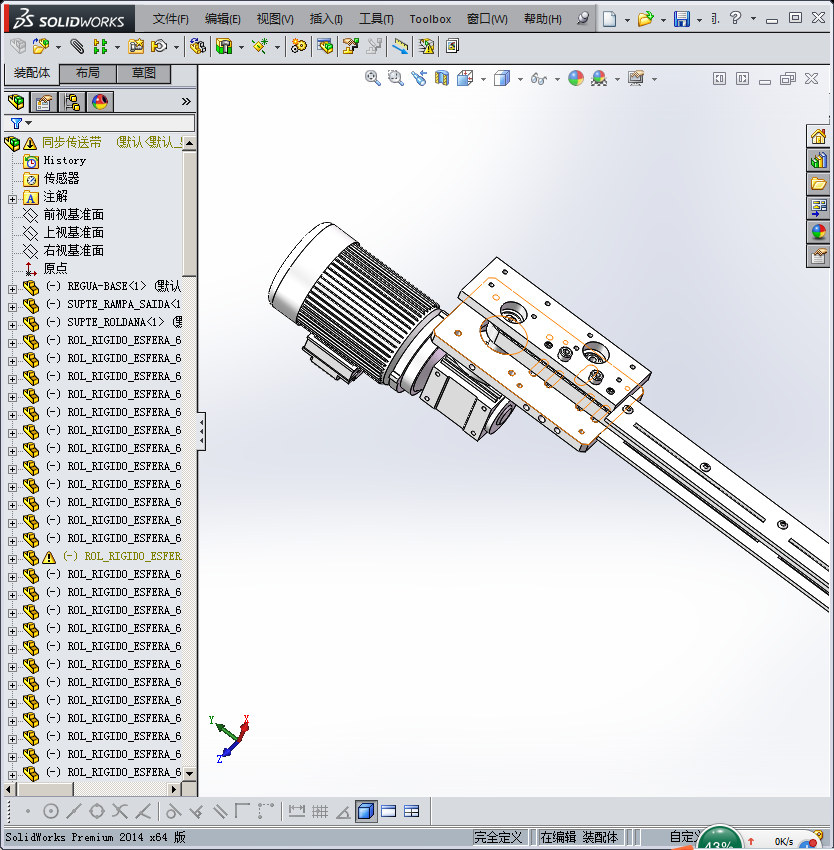Select the 上视基准面 plane

pos(74,233)
